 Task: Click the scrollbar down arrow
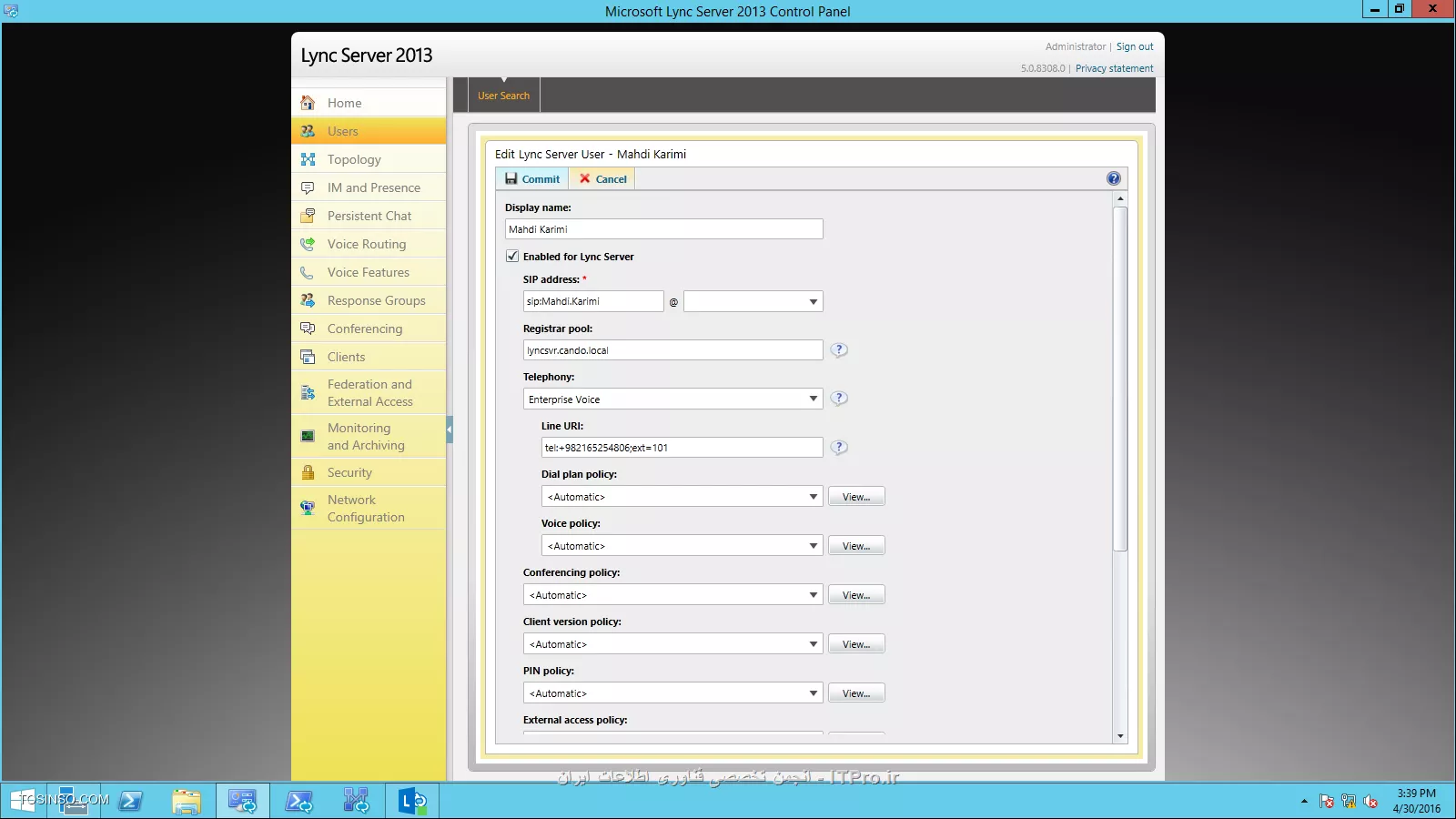pyautogui.click(x=1120, y=736)
